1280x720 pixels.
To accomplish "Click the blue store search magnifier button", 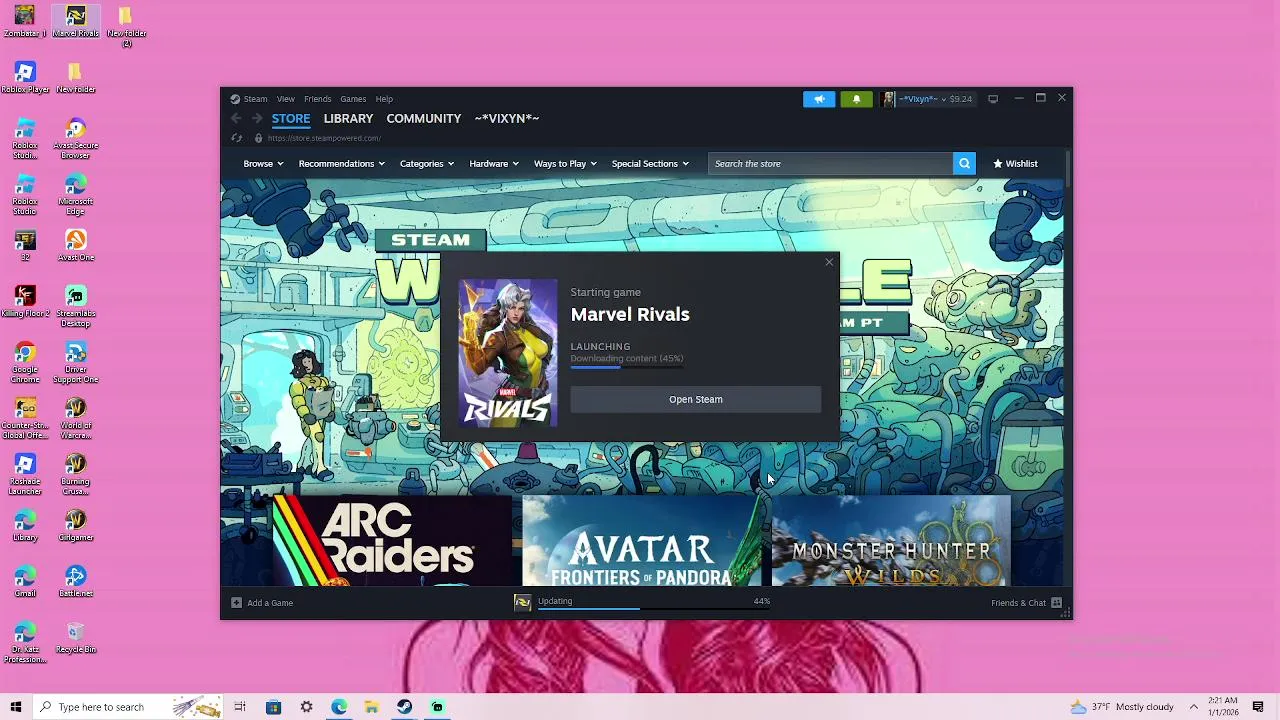I will [x=964, y=163].
